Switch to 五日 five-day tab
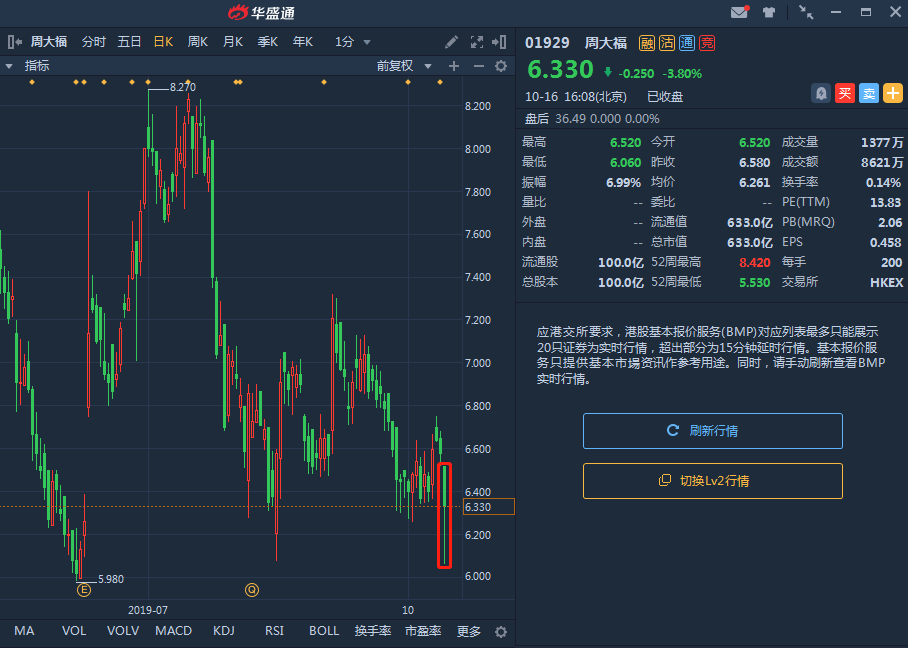The width and height of the screenshot is (908, 648). click(x=129, y=42)
